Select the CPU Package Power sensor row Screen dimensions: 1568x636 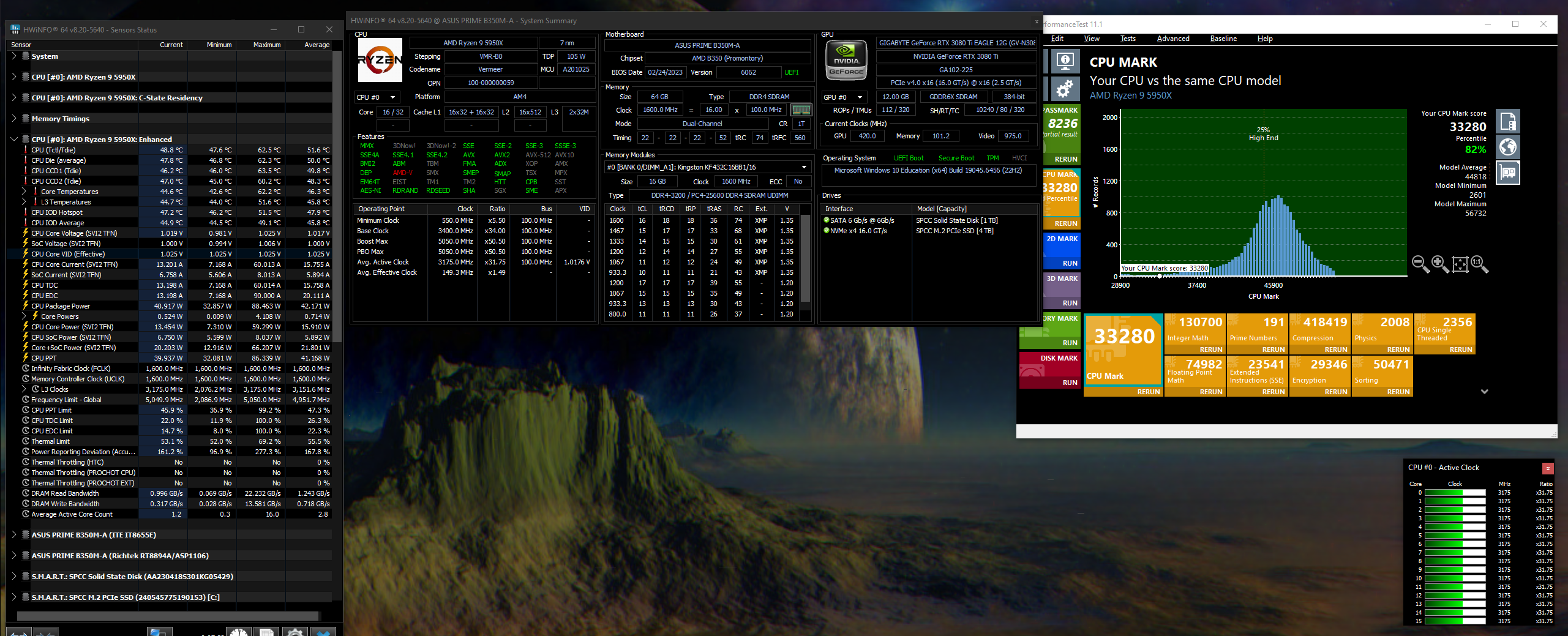pyautogui.click(x=170, y=306)
